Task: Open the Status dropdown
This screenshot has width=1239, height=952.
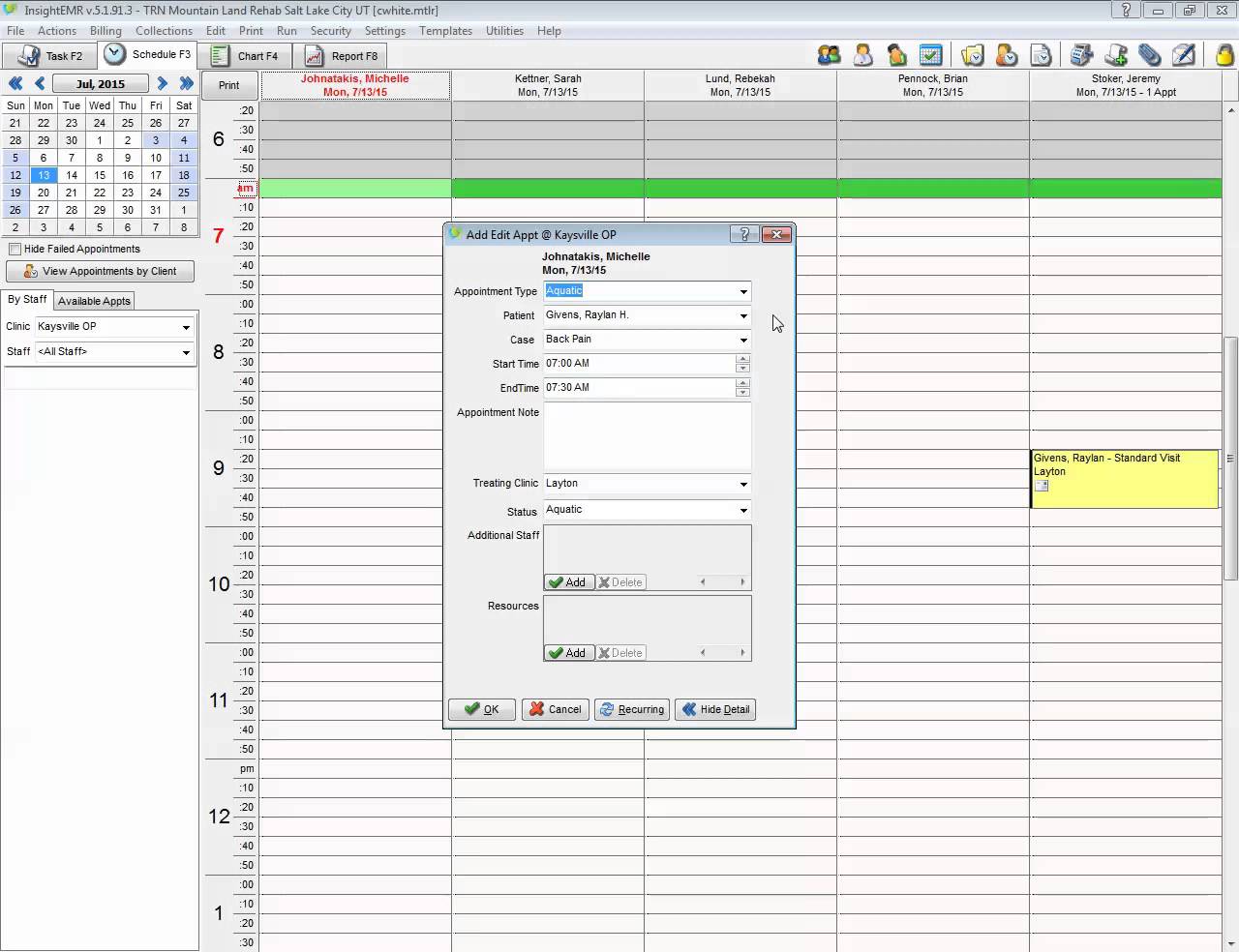Action: [743, 510]
